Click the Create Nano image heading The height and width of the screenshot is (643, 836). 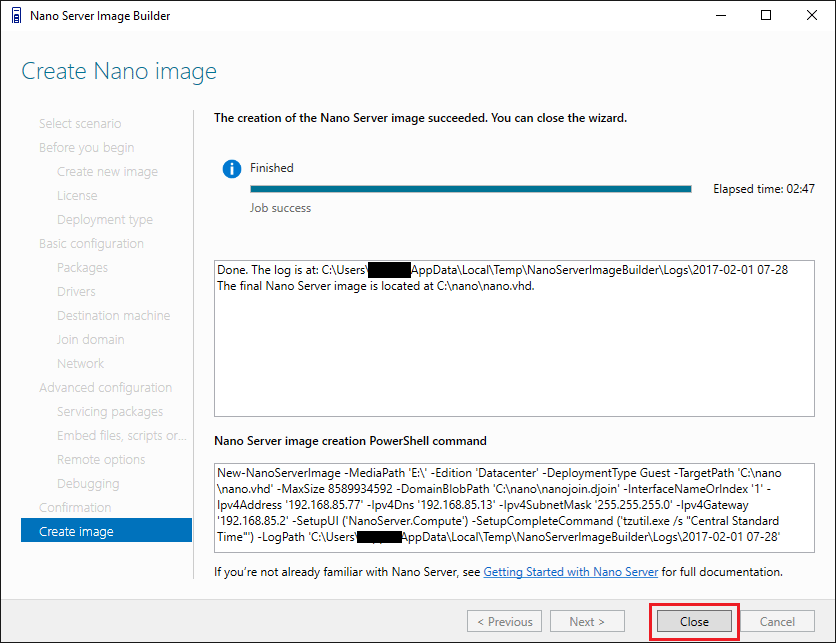(x=119, y=71)
